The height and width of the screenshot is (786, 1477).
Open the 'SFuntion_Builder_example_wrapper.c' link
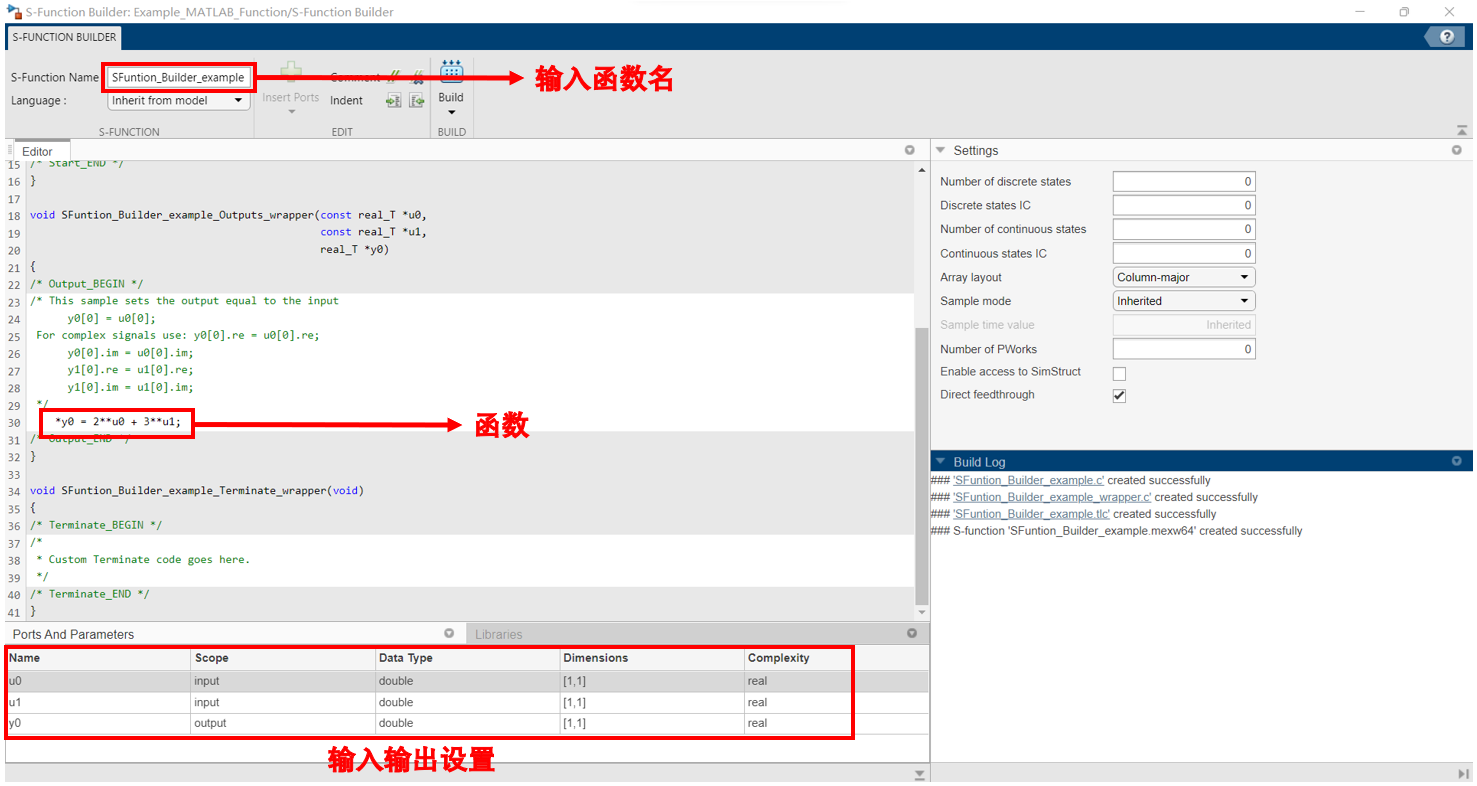click(x=1051, y=497)
